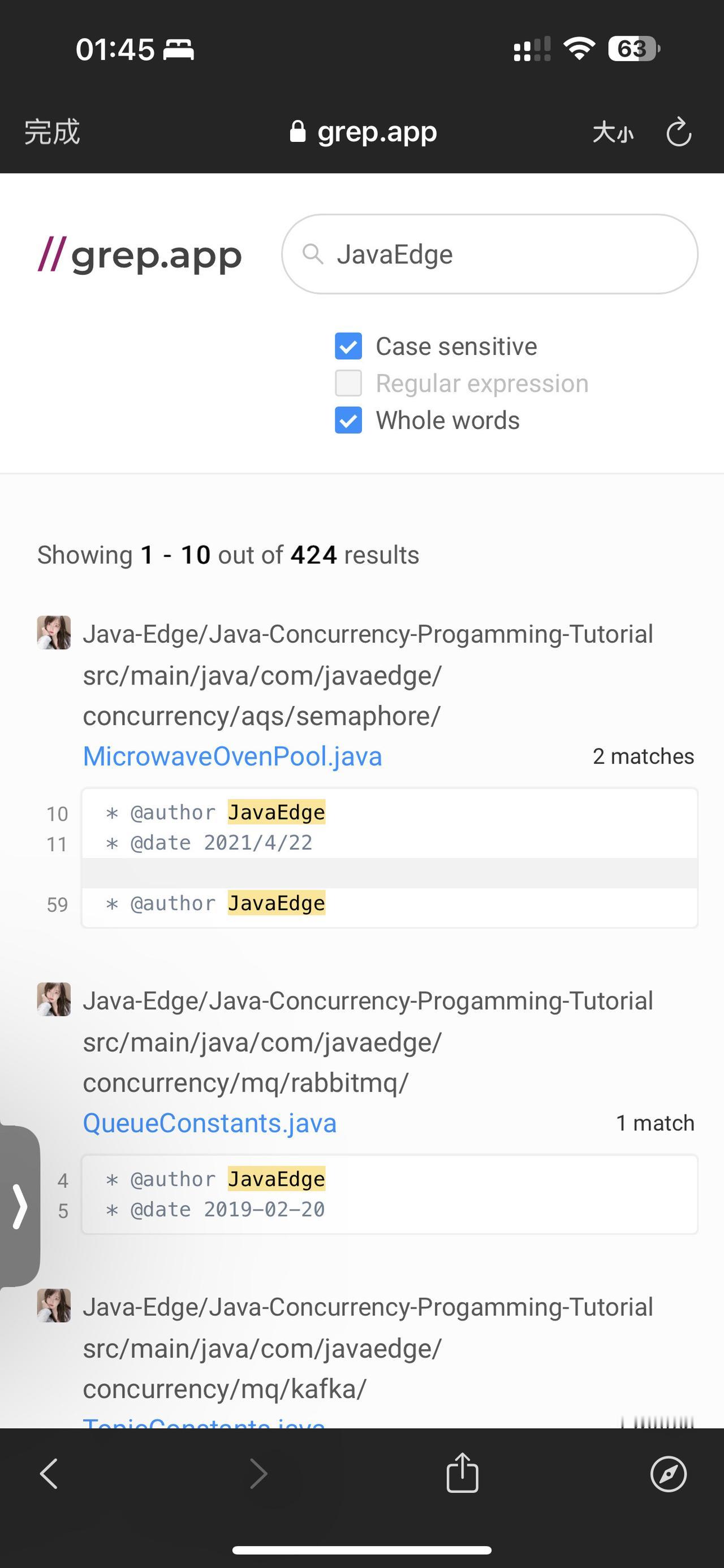
Task: Tap the avatar beside QueueConstants result
Action: coord(54,999)
